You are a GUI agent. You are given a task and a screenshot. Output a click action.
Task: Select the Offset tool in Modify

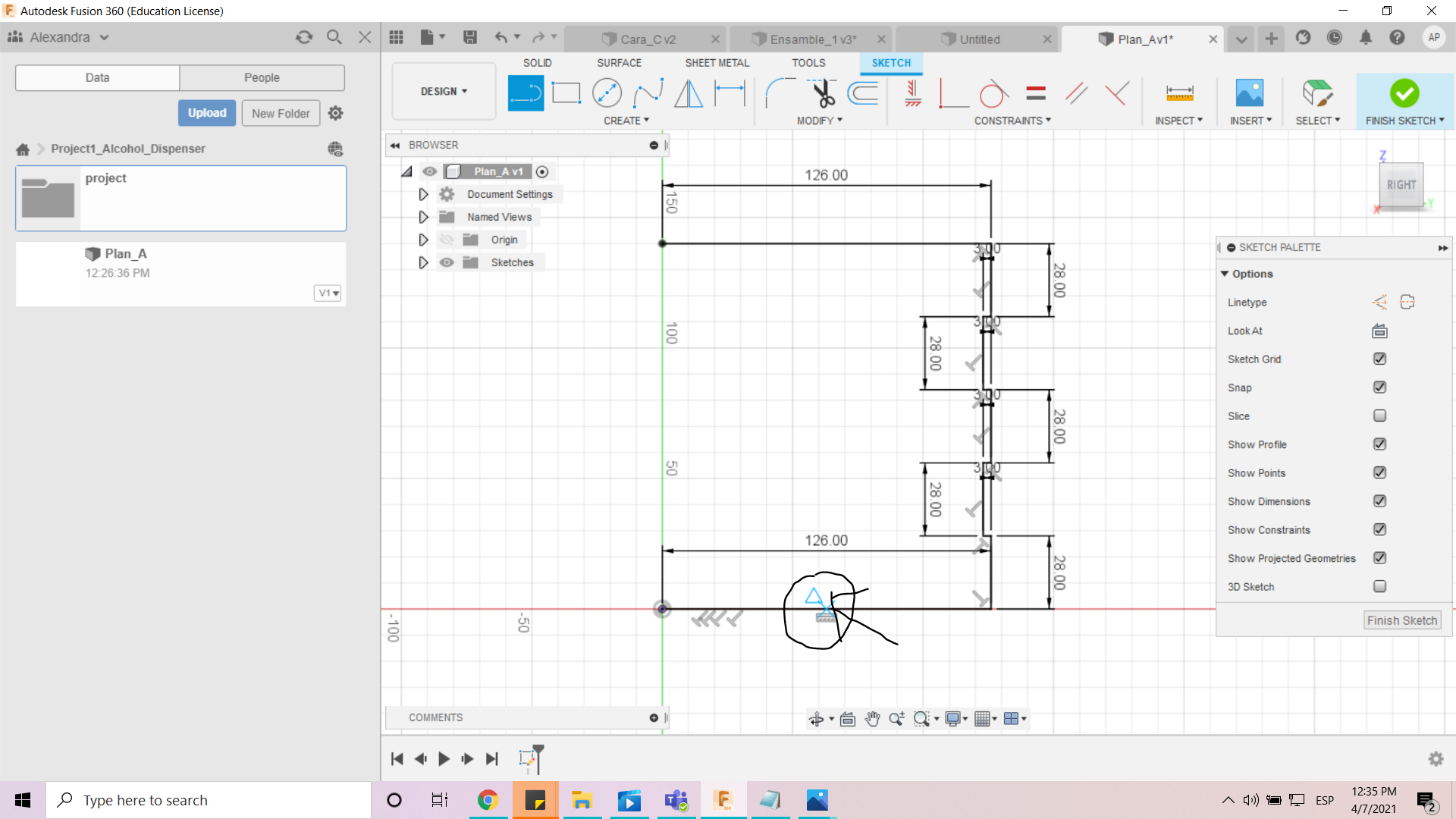tap(862, 92)
